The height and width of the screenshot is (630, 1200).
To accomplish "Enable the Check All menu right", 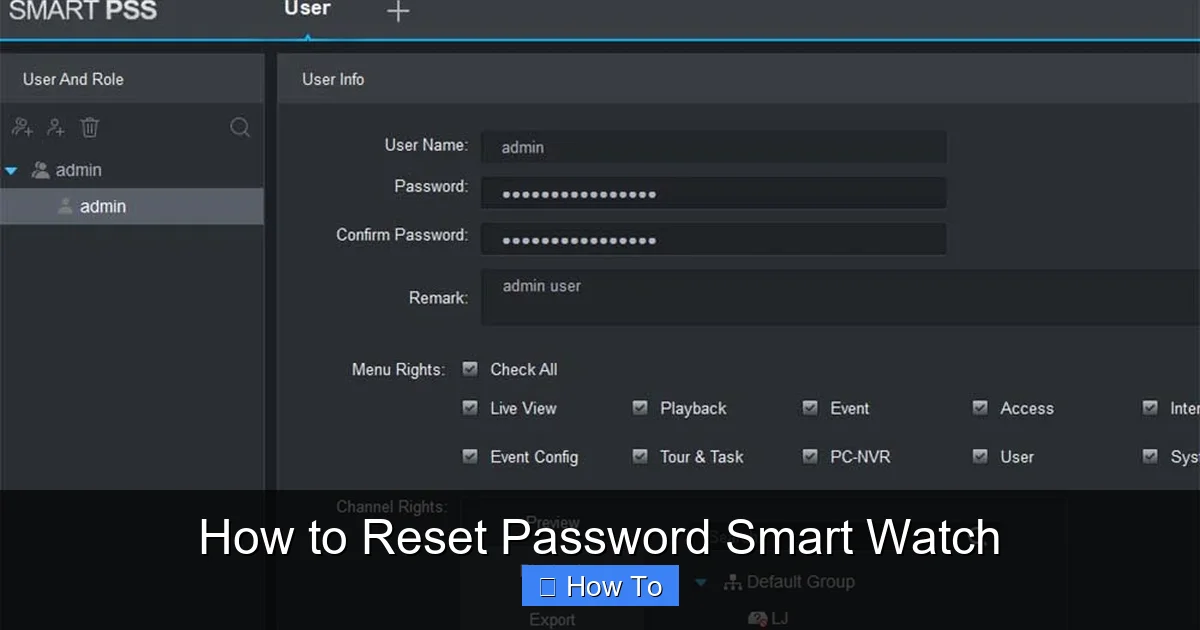I will click(x=470, y=368).
